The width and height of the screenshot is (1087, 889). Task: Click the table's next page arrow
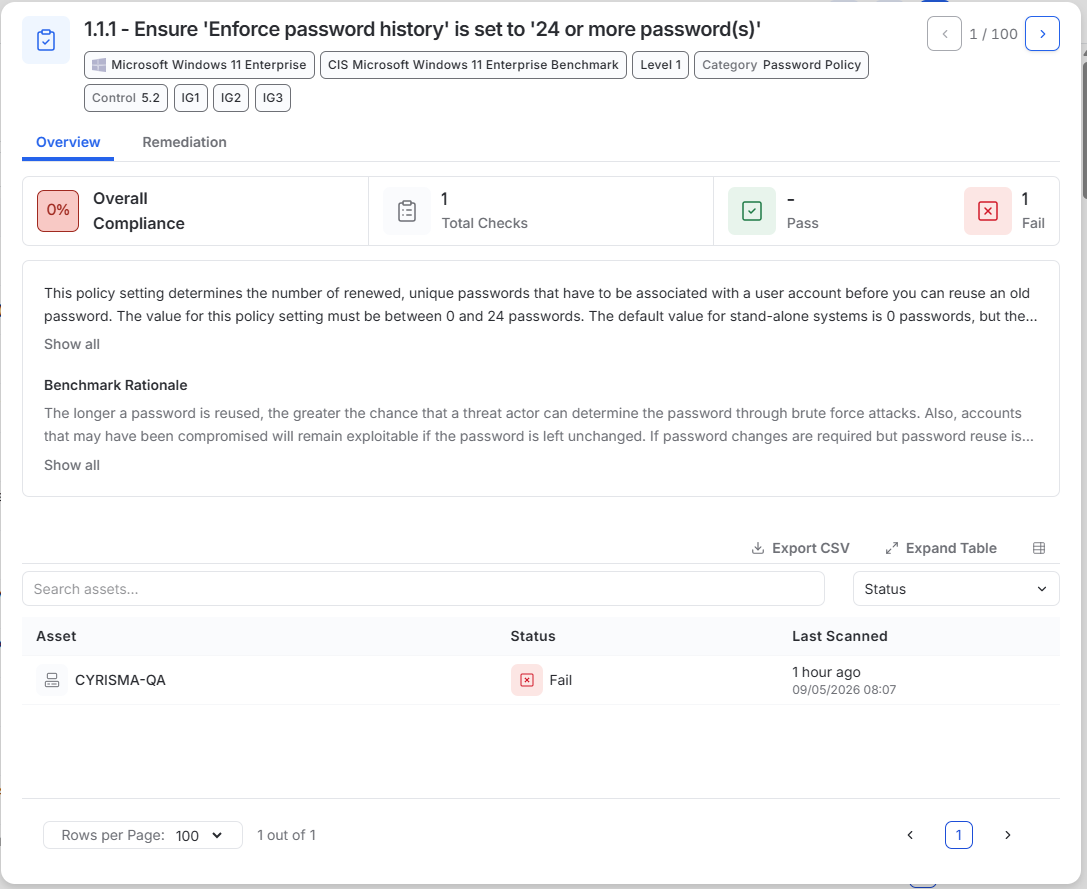click(x=1007, y=835)
